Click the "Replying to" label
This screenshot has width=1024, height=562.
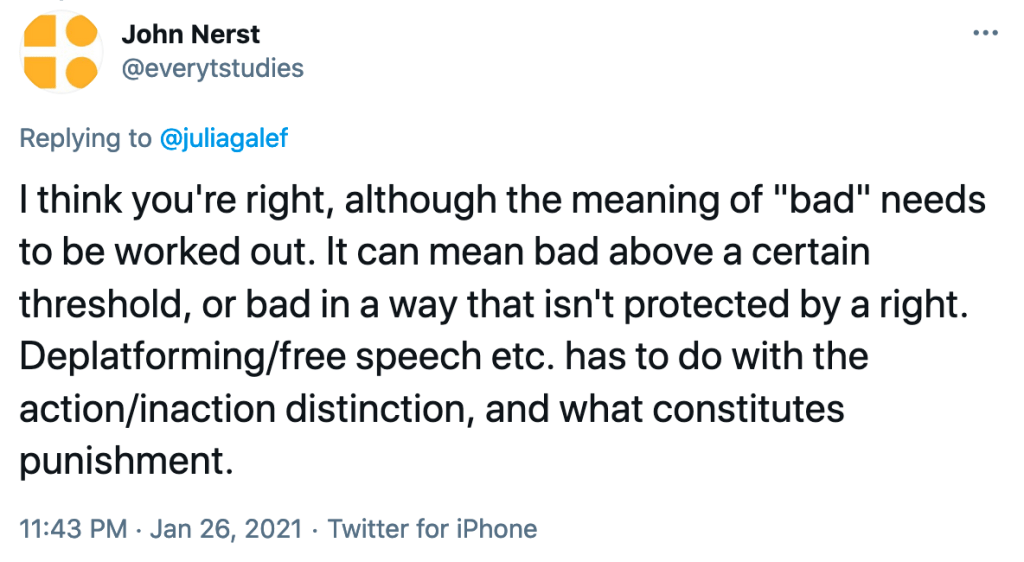[x=86, y=139]
